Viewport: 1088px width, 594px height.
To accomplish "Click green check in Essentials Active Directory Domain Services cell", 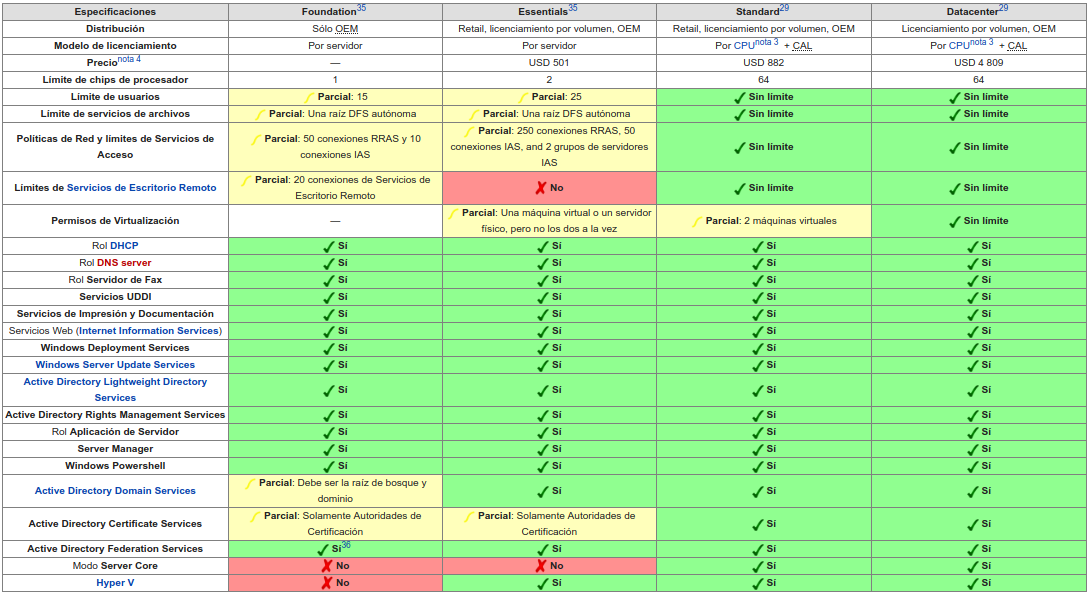I will tap(543, 491).
